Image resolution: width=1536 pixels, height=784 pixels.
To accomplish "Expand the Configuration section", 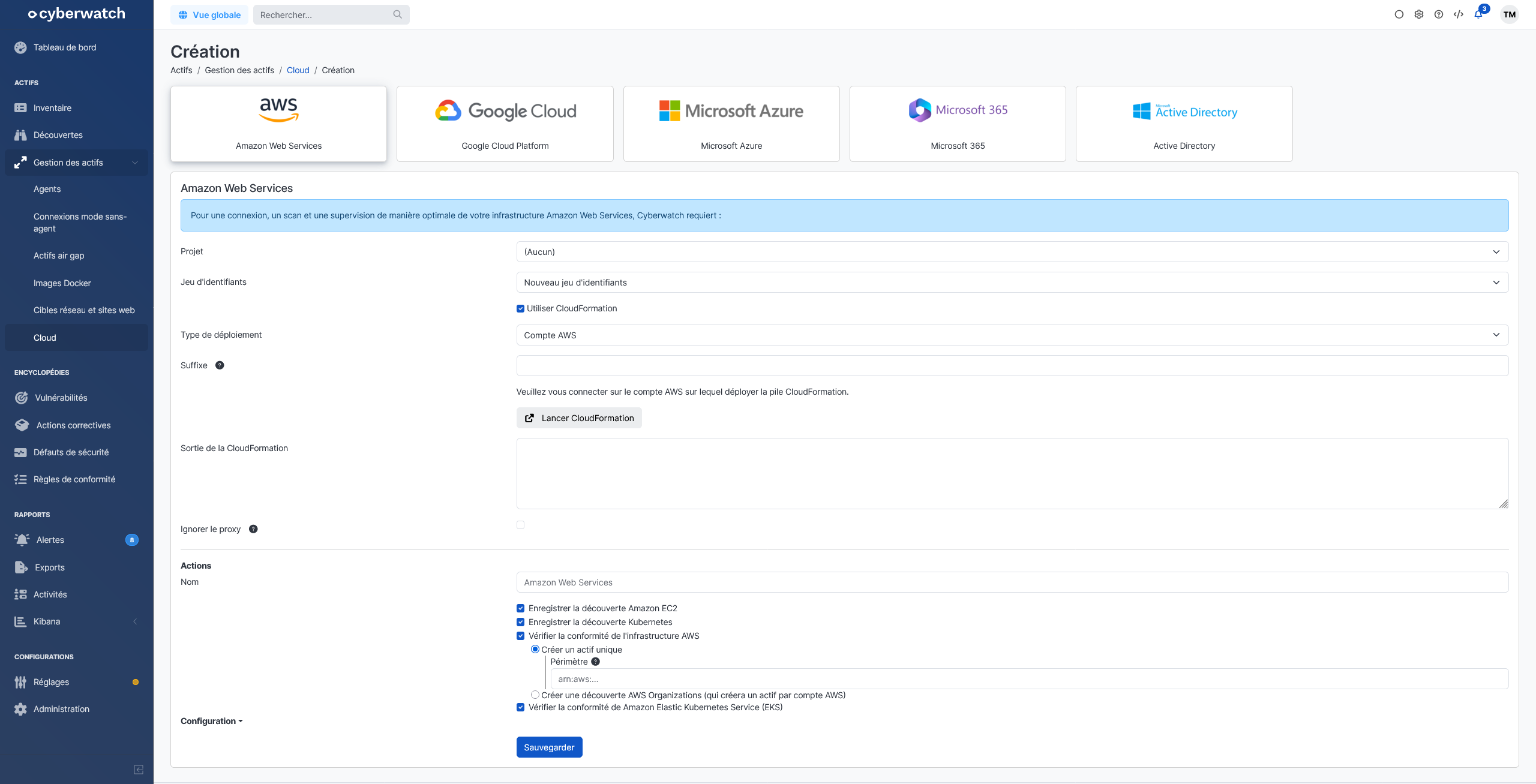I will [x=211, y=721].
